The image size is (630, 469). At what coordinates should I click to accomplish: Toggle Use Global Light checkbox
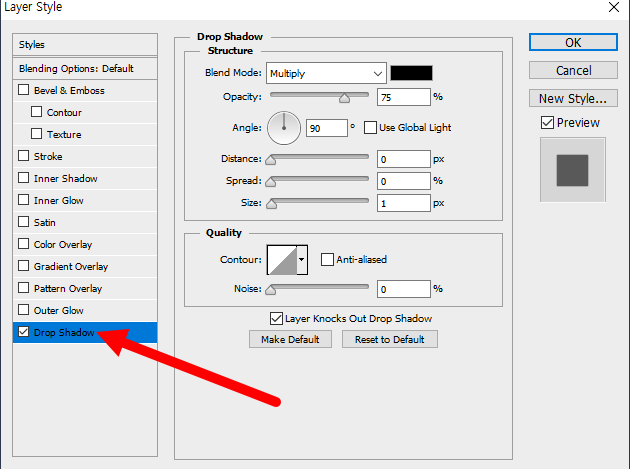coord(370,127)
